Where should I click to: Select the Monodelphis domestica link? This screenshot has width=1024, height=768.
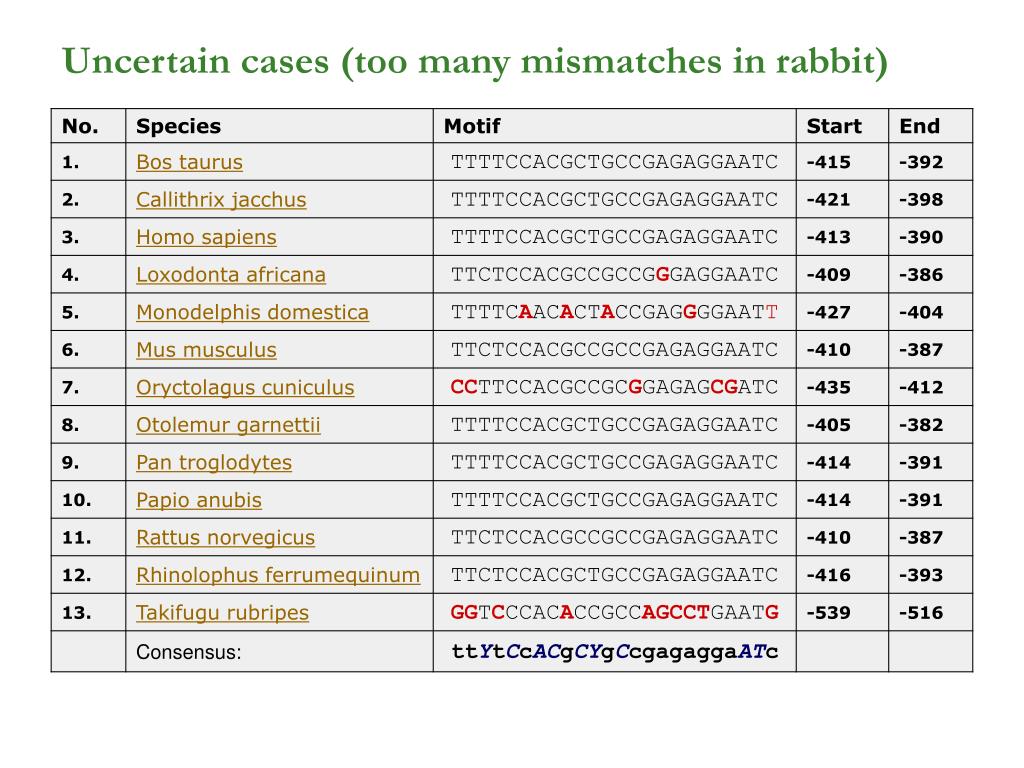[x=252, y=312]
